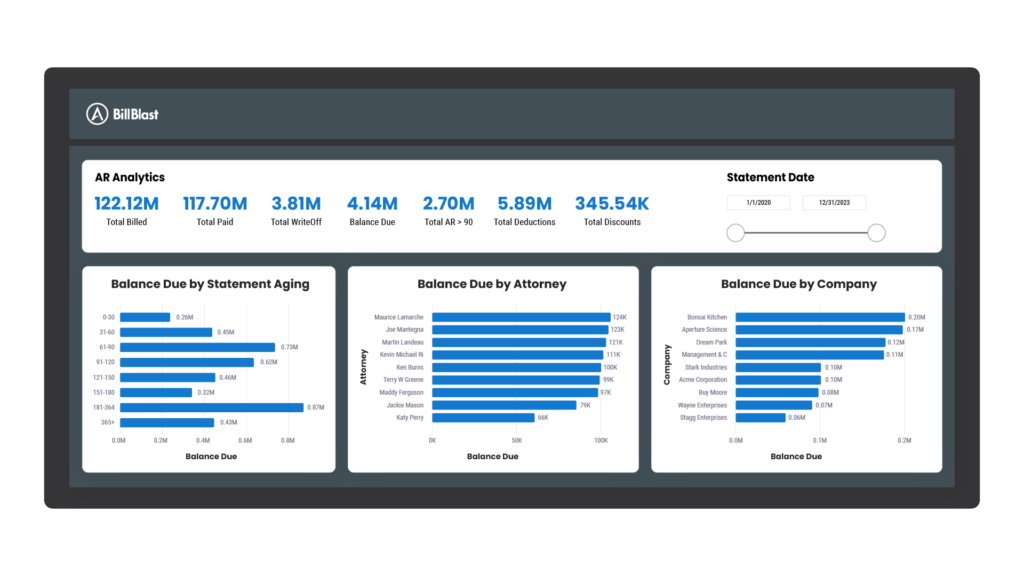Screen dimensions: 1024x576
Task: Click the 4.14M Balance Due metric
Action: tap(372, 204)
